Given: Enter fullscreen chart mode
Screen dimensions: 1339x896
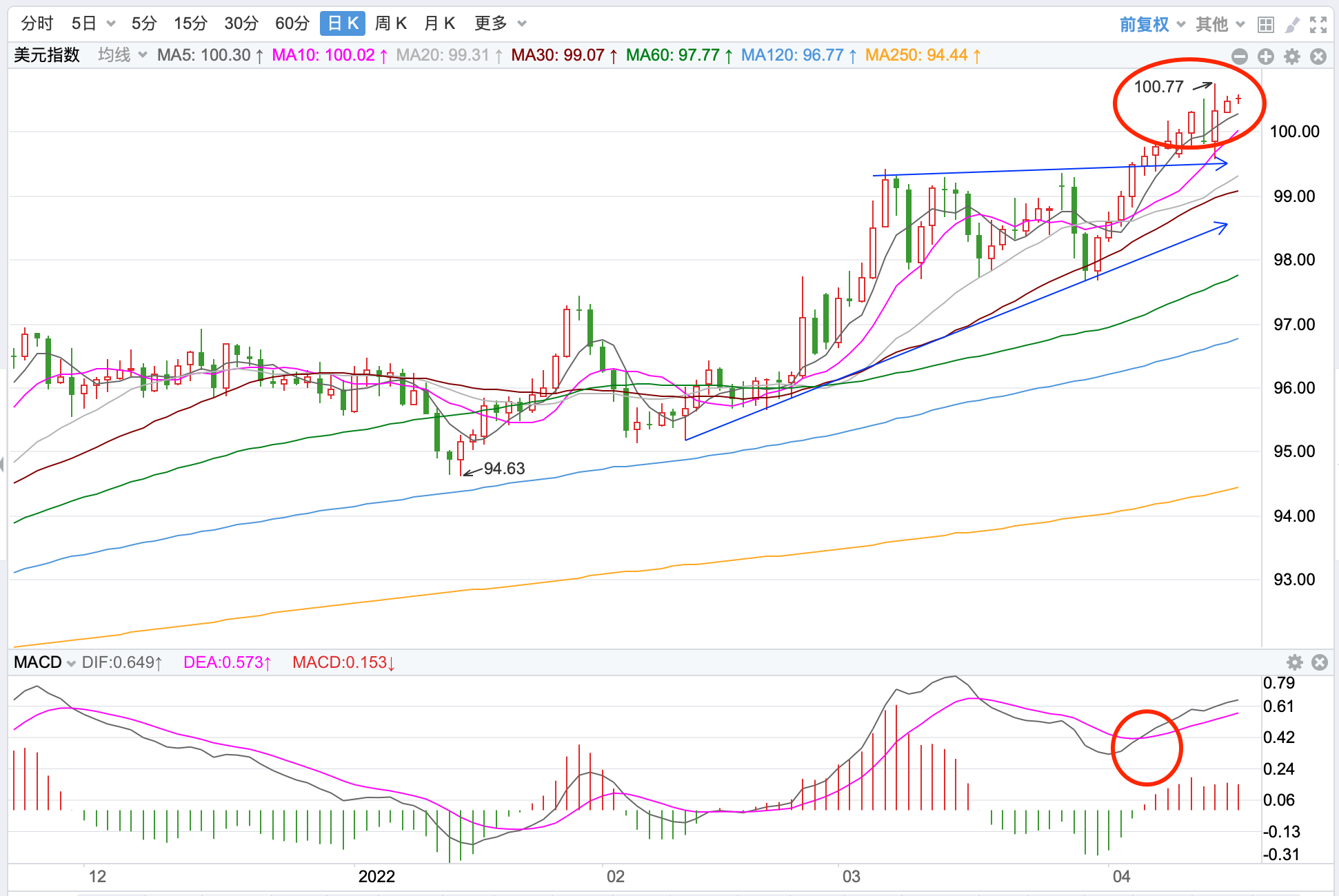Looking at the screenshot, I should pos(1318,25).
